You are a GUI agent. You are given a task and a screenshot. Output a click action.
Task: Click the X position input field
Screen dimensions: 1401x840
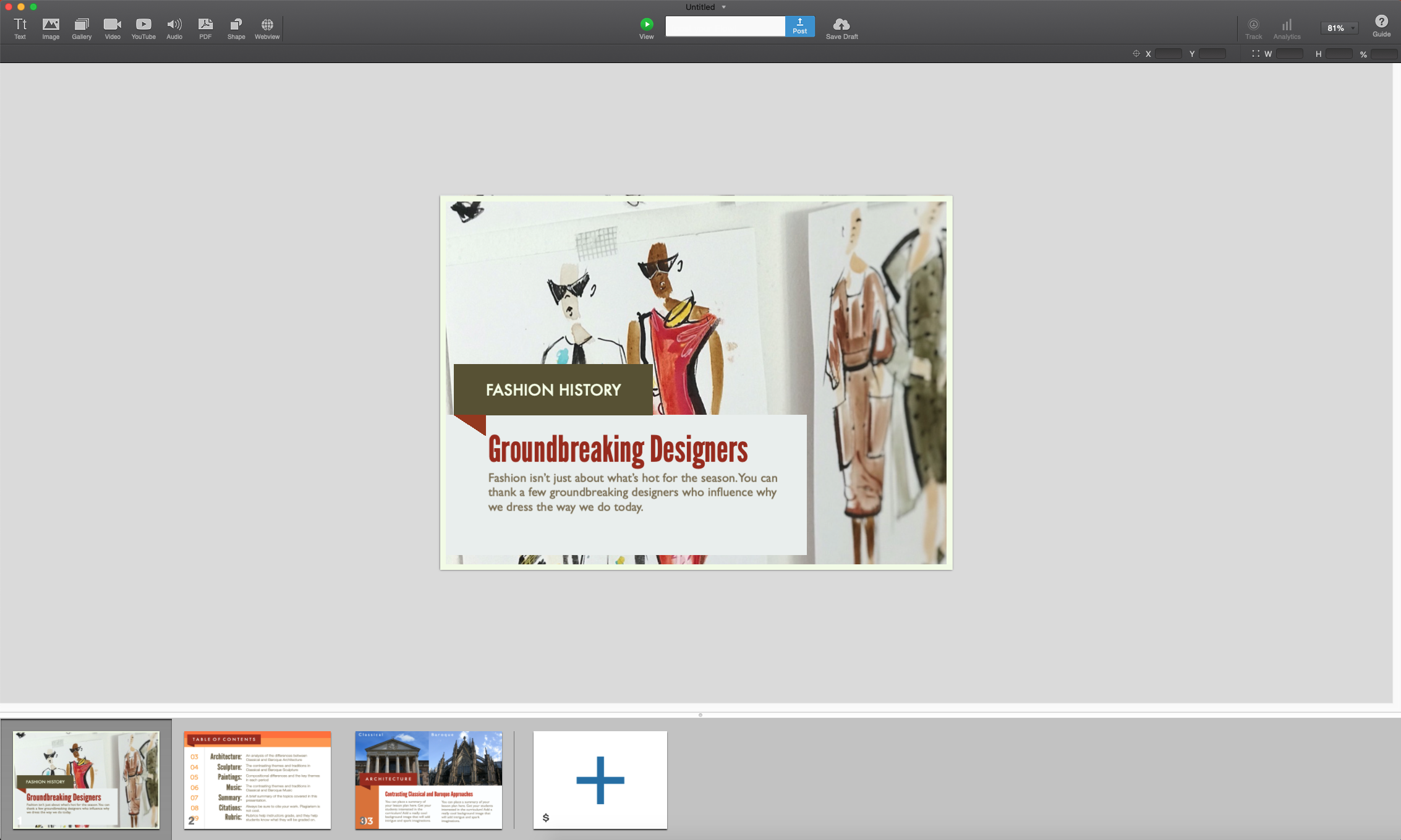1168,54
